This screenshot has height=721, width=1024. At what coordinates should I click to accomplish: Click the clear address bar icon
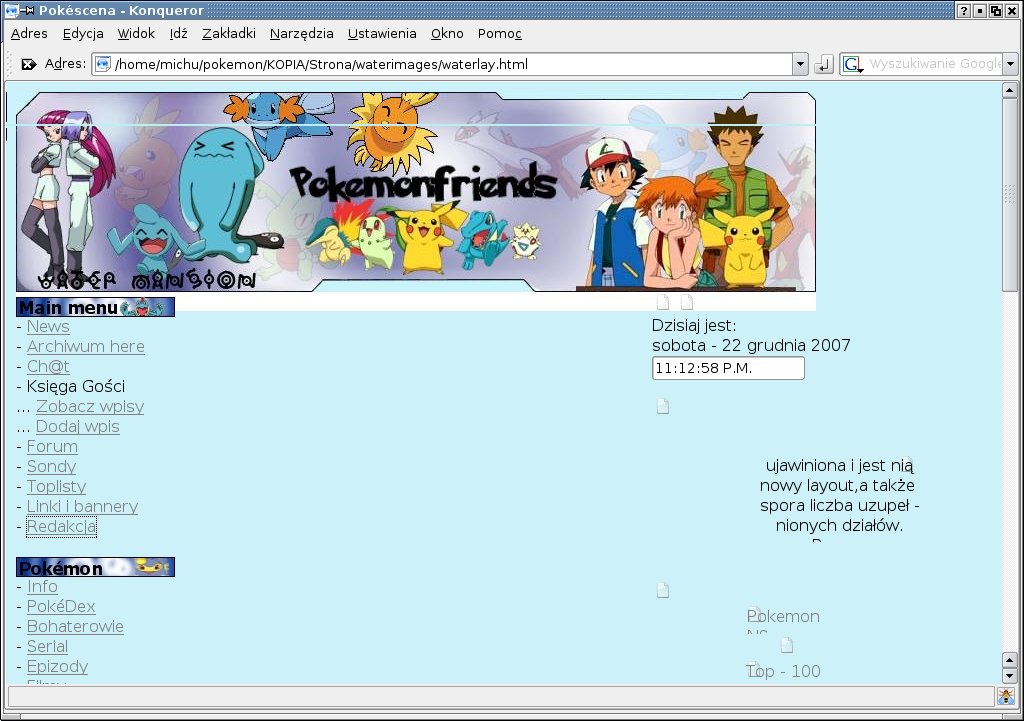[29, 64]
